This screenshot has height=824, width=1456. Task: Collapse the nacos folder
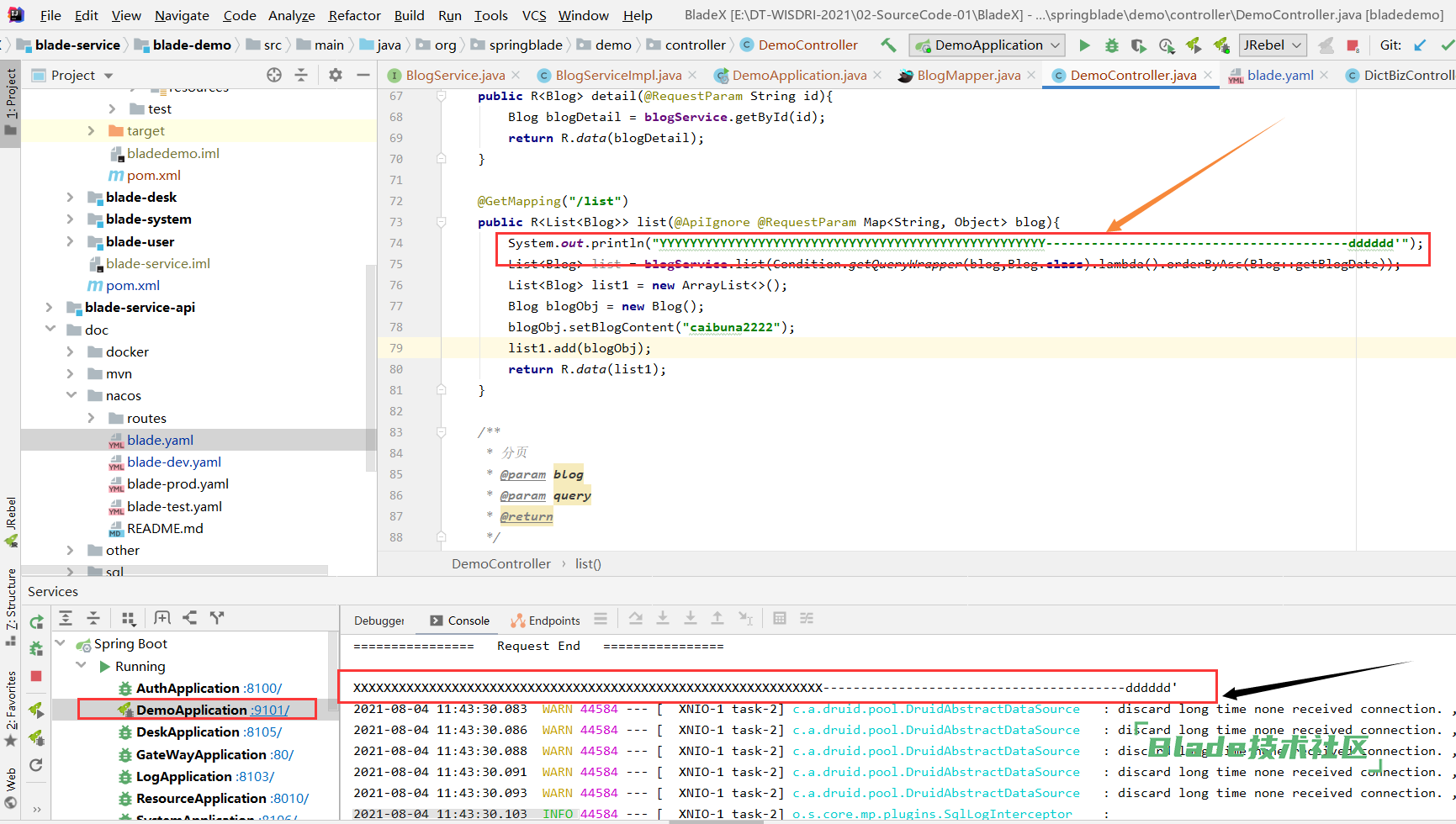pyautogui.click(x=71, y=395)
